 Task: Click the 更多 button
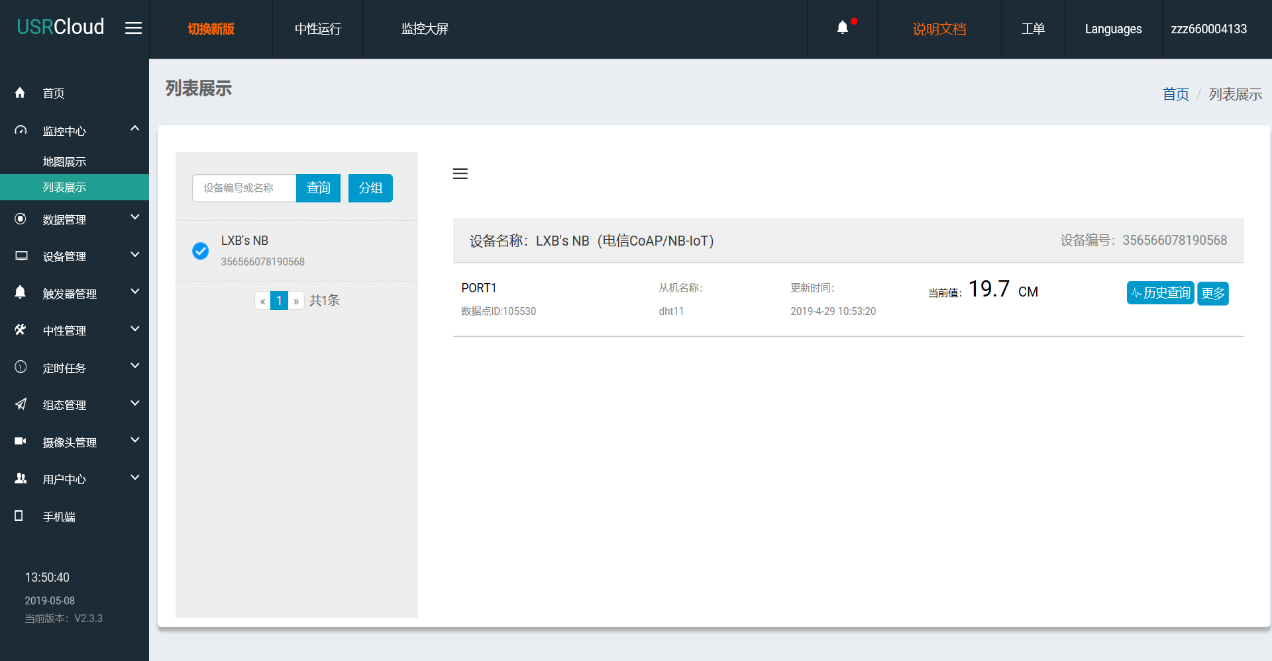[x=1213, y=293]
